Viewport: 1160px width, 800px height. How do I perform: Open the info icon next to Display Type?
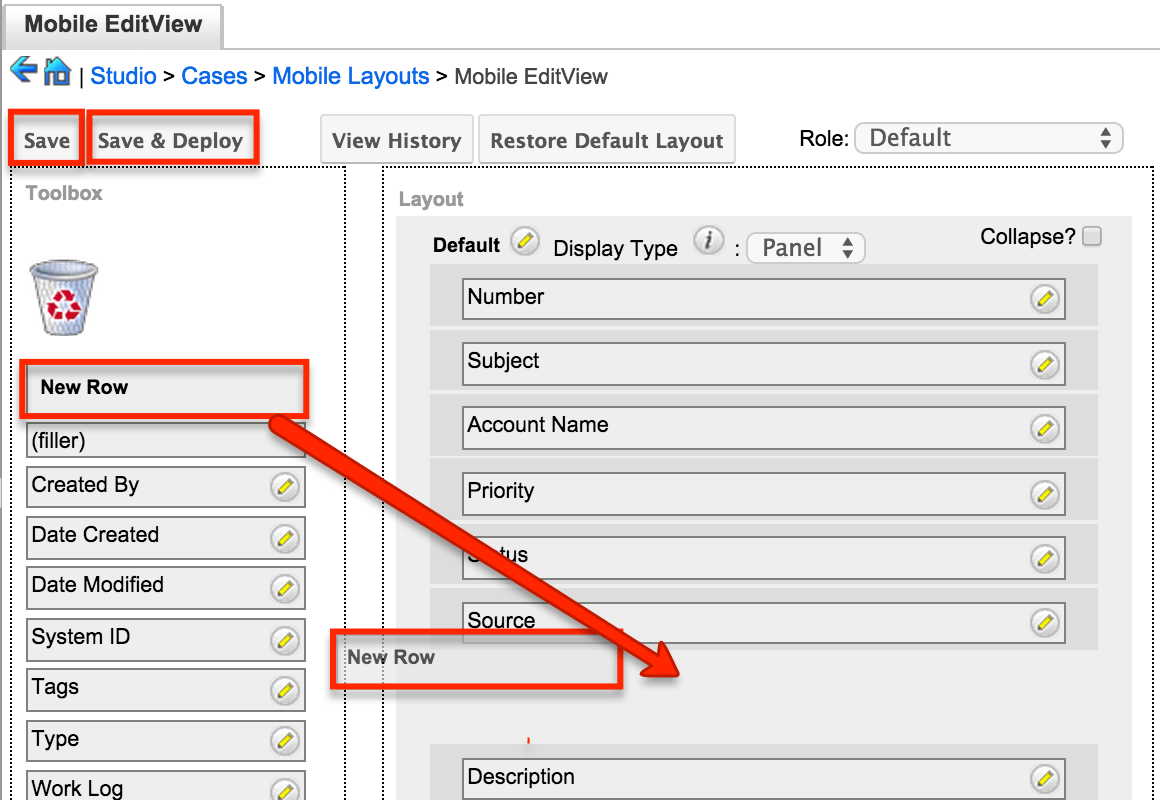(708, 240)
